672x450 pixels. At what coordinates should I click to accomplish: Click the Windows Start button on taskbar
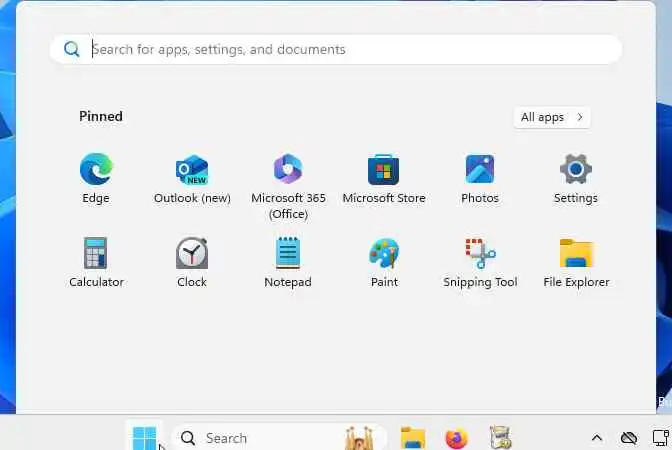144,438
